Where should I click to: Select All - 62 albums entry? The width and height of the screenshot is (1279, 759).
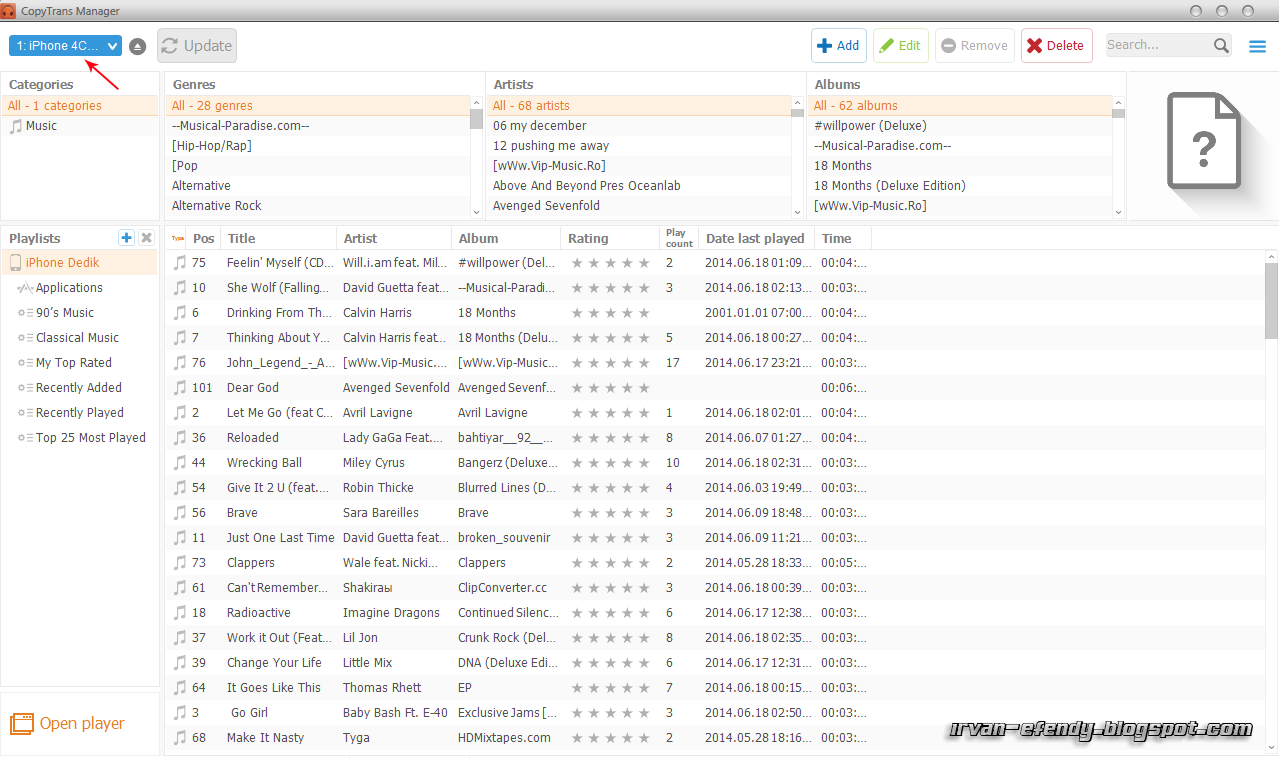pyautogui.click(x=960, y=106)
